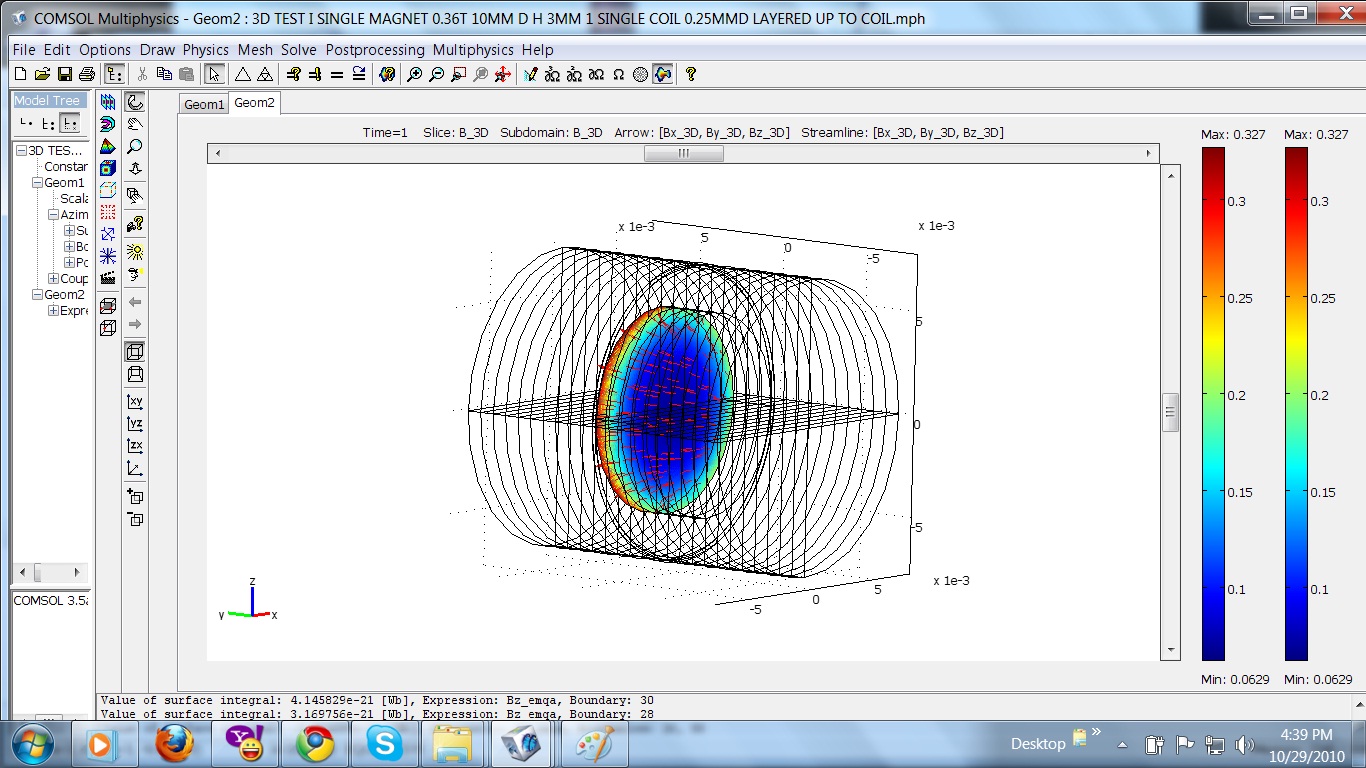The width and height of the screenshot is (1366, 768).
Task: Click the Zoom In magnifier toolbar icon
Action: click(414, 74)
